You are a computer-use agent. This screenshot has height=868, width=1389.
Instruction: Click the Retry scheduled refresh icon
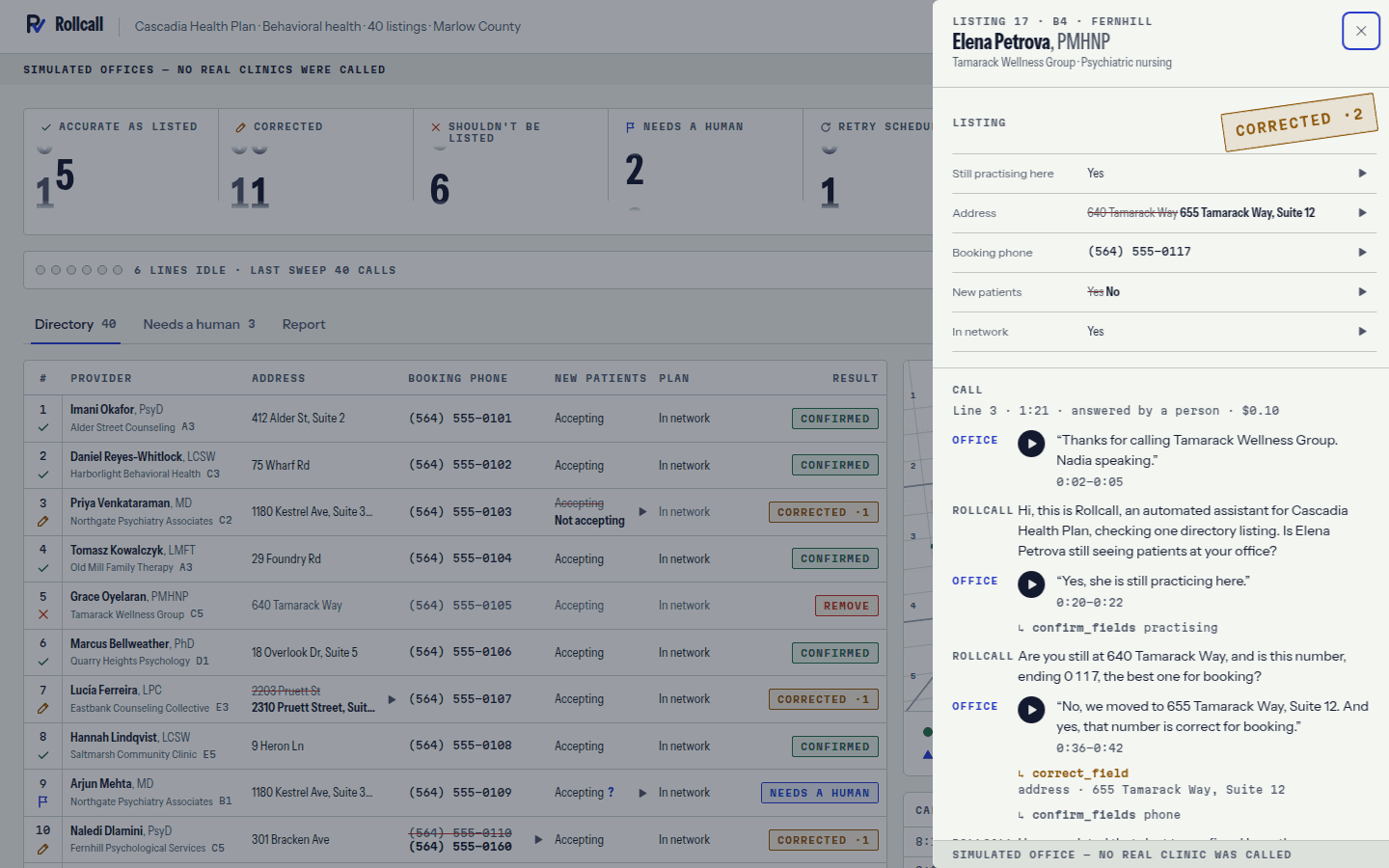826,127
